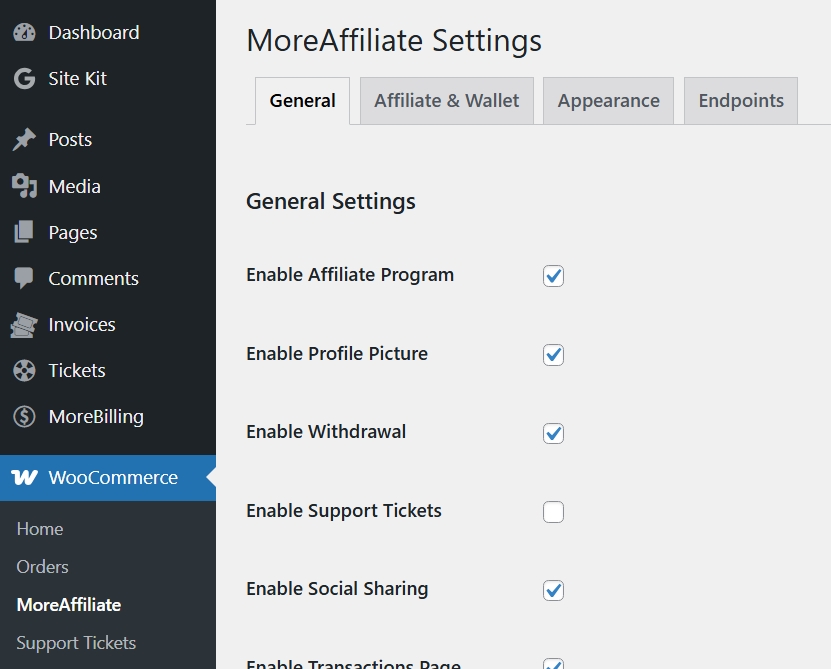
Task: Open the Appearance tab
Action: point(608,101)
